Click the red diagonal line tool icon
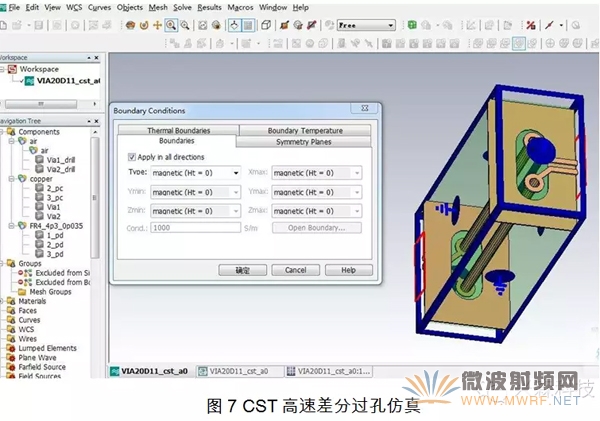The height and width of the screenshot is (421, 600). click(549, 25)
